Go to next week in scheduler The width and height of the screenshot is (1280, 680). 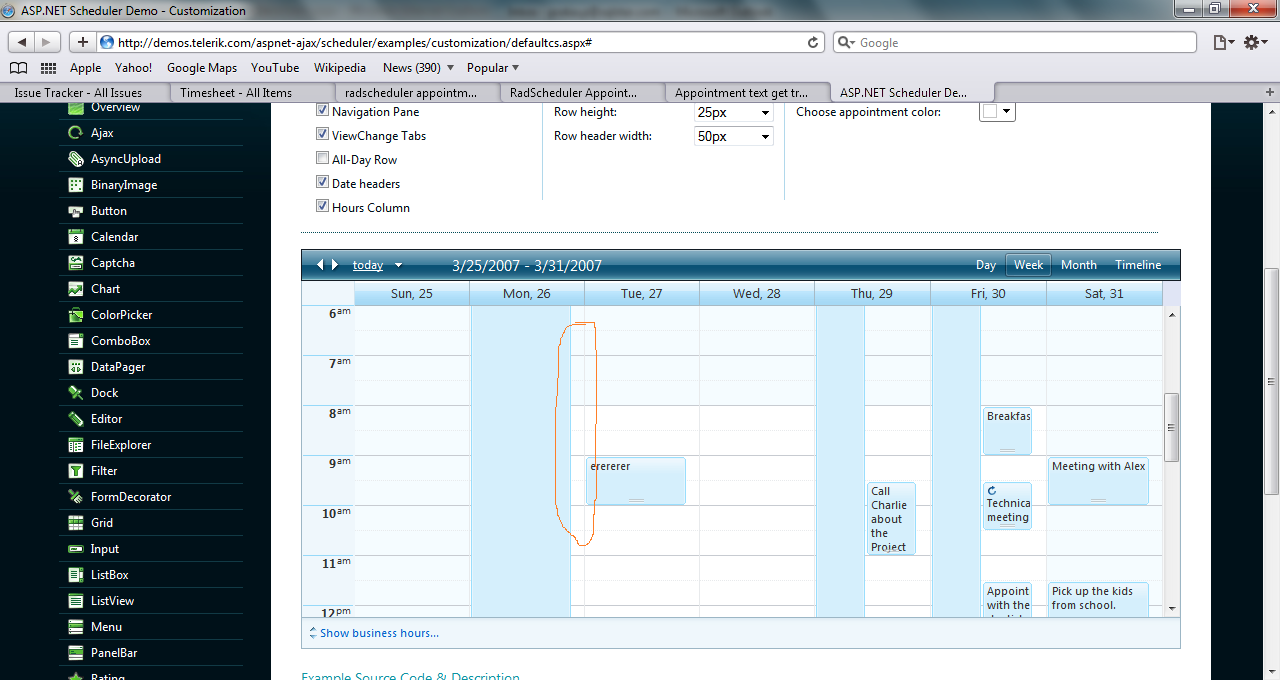(x=335, y=265)
